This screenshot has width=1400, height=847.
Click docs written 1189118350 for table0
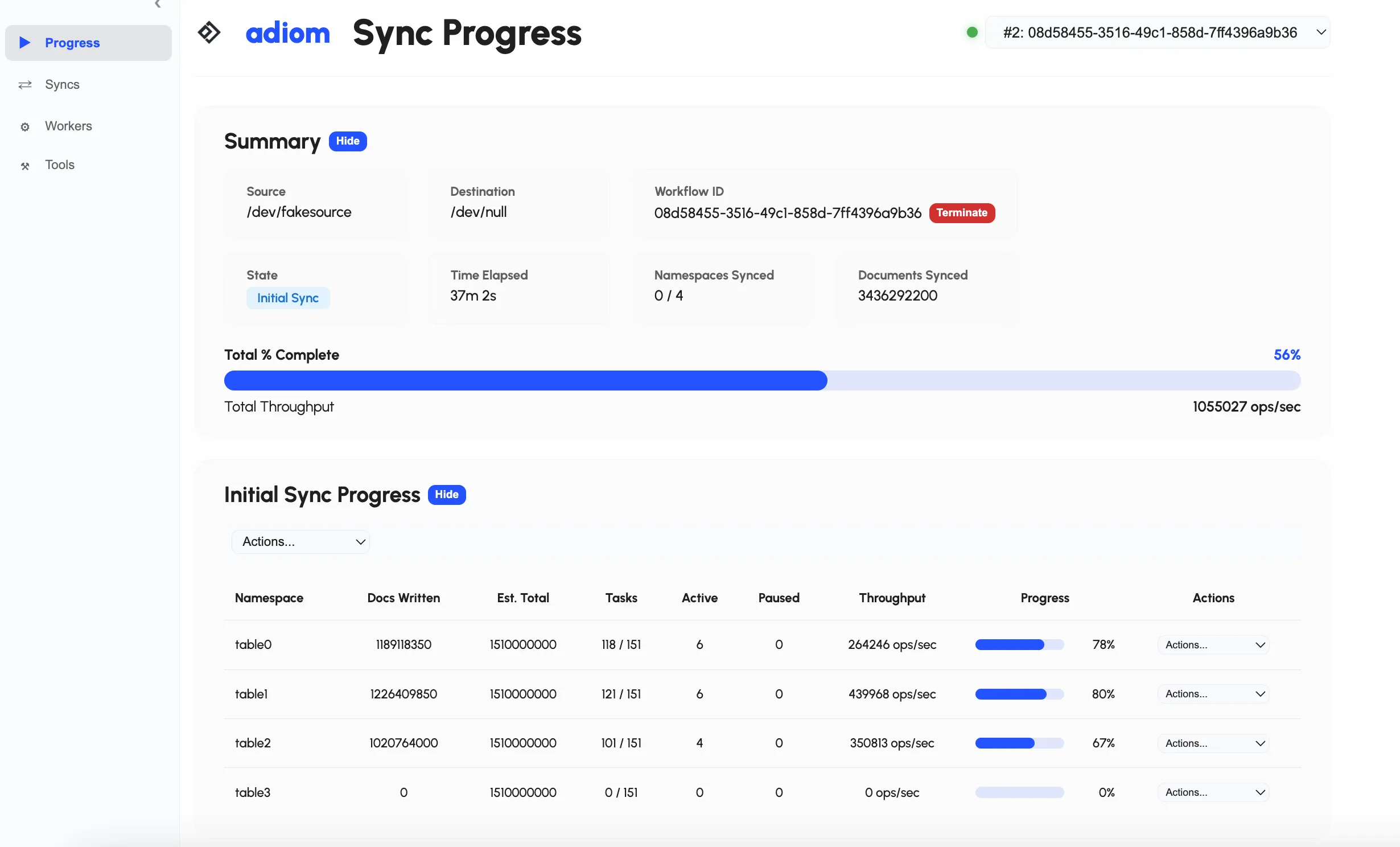coord(403,645)
